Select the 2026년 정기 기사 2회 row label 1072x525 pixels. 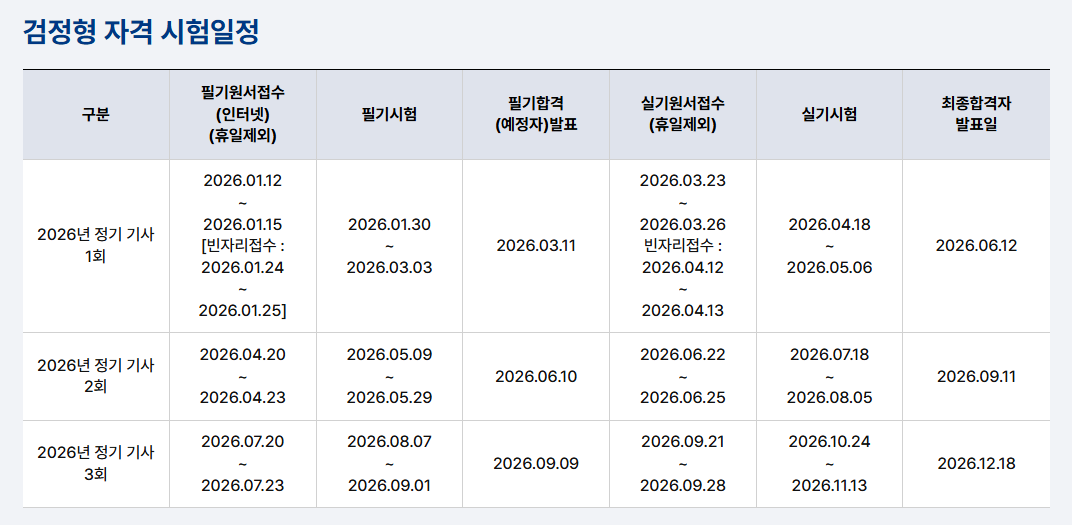coord(96,377)
